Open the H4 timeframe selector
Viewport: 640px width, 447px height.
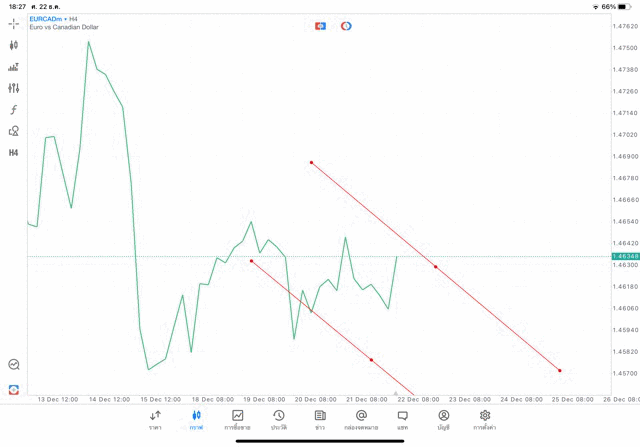pos(14,153)
